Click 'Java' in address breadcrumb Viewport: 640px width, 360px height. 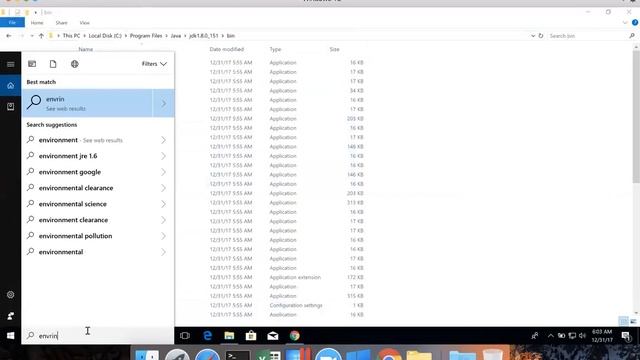coord(176,36)
